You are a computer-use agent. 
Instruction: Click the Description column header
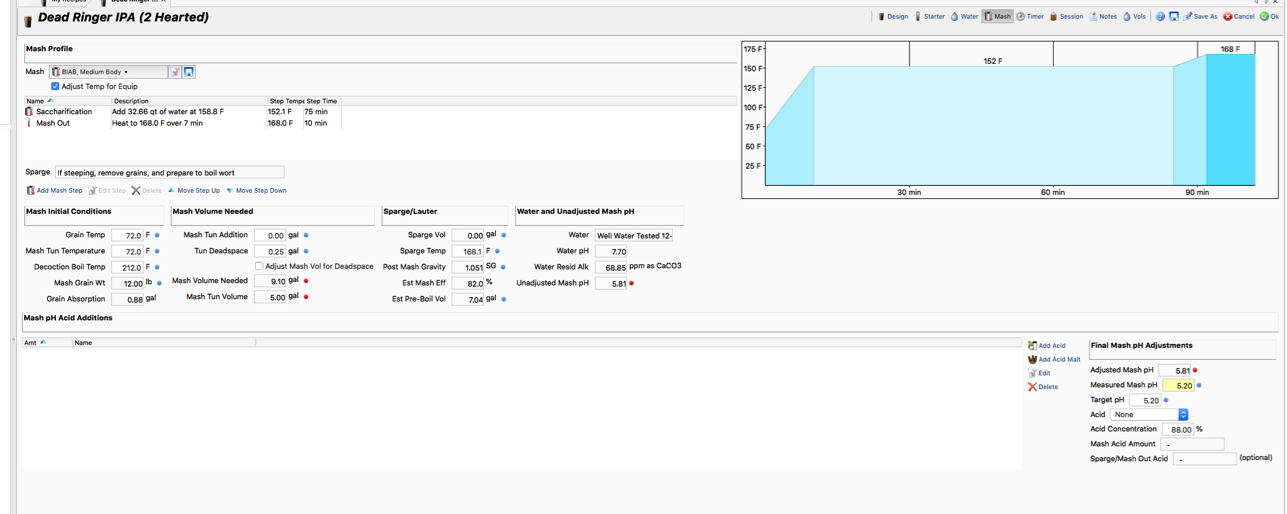pyautogui.click(x=189, y=101)
